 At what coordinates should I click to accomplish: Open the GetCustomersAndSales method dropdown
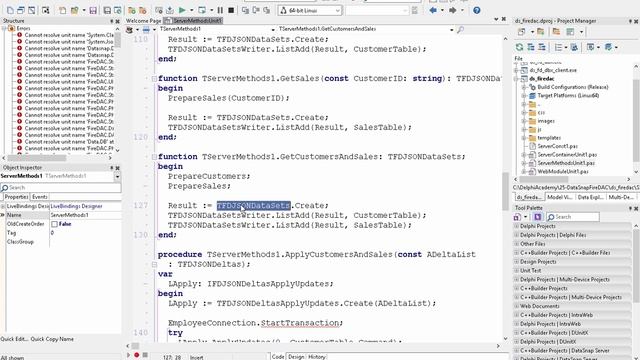point(451,29)
